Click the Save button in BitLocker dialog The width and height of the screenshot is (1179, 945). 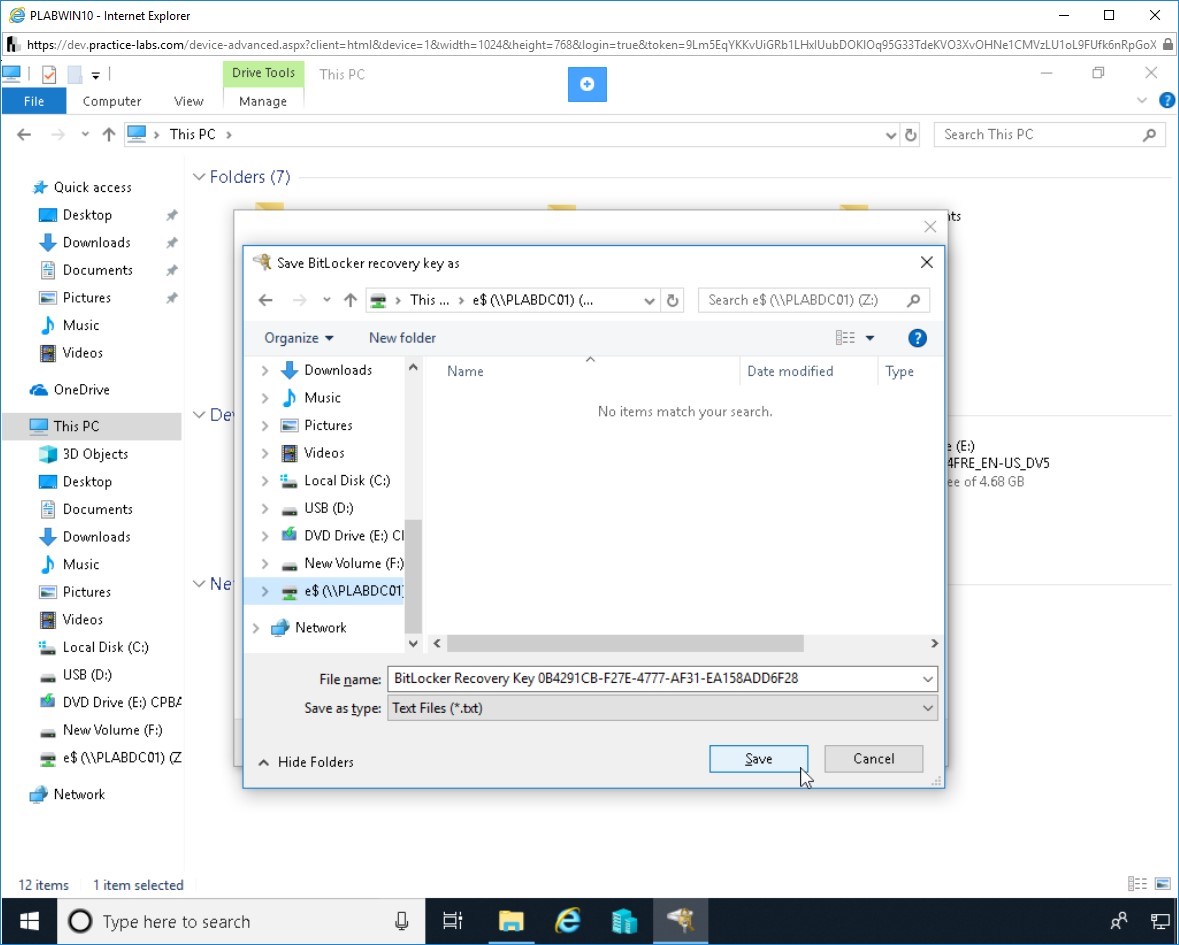pos(758,759)
